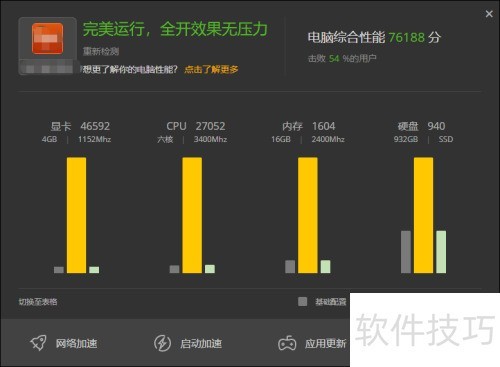This screenshot has height=367, width=500.
Task: Click the overall score 76188
Action: click(x=407, y=37)
